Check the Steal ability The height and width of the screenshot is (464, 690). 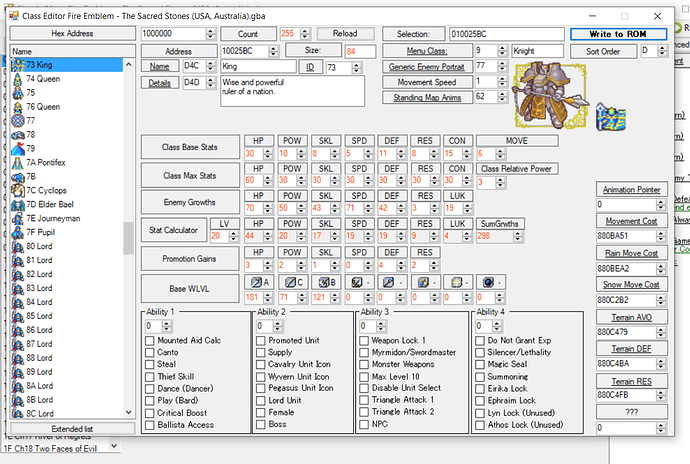[150, 365]
